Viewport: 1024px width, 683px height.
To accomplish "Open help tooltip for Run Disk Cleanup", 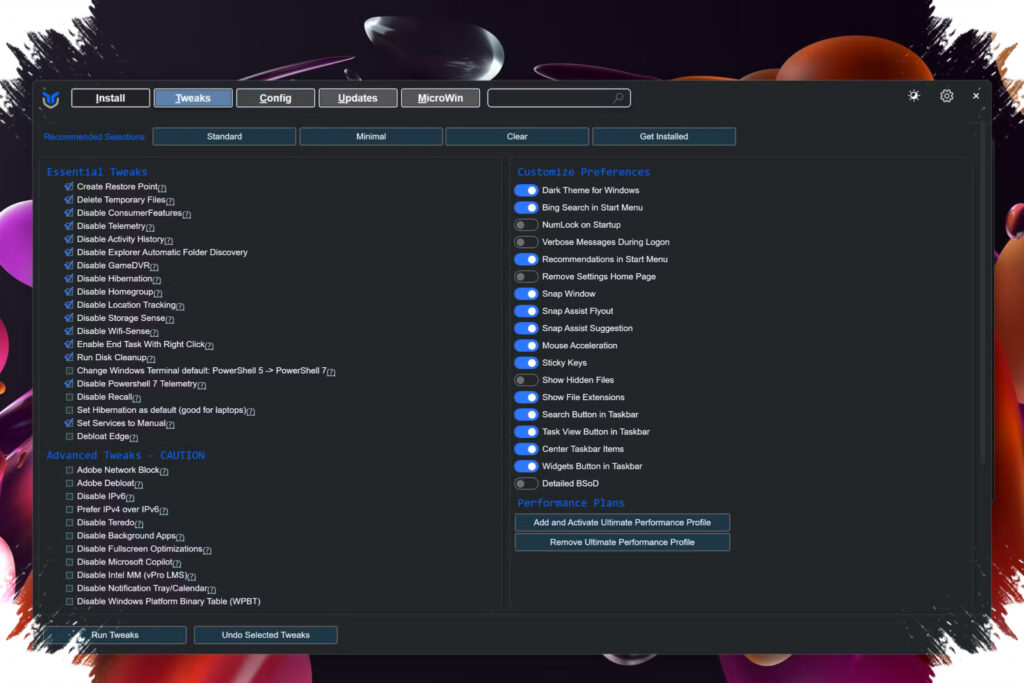I will click(151, 358).
